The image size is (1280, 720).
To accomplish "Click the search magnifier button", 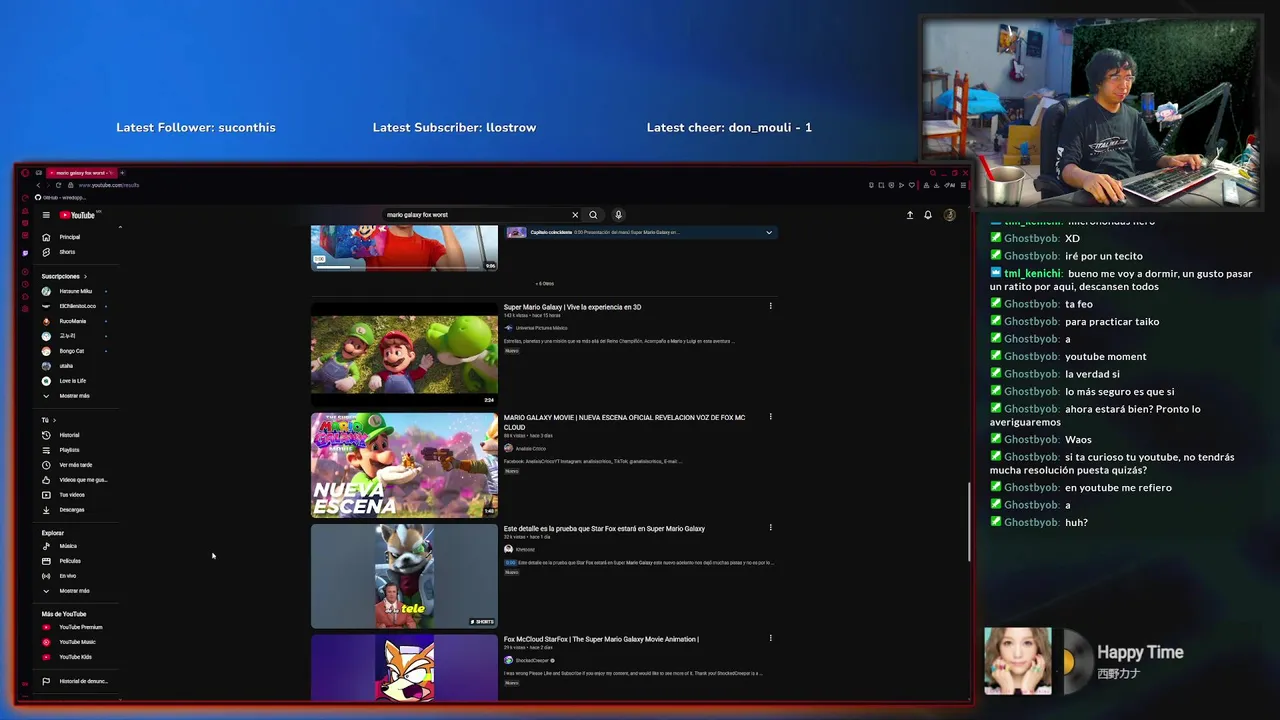I will coord(593,215).
